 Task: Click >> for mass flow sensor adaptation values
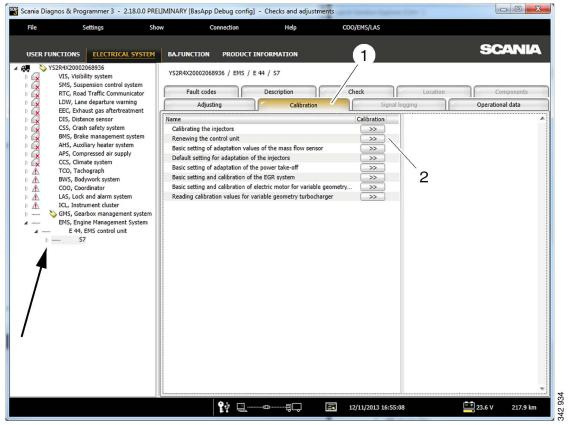point(372,149)
